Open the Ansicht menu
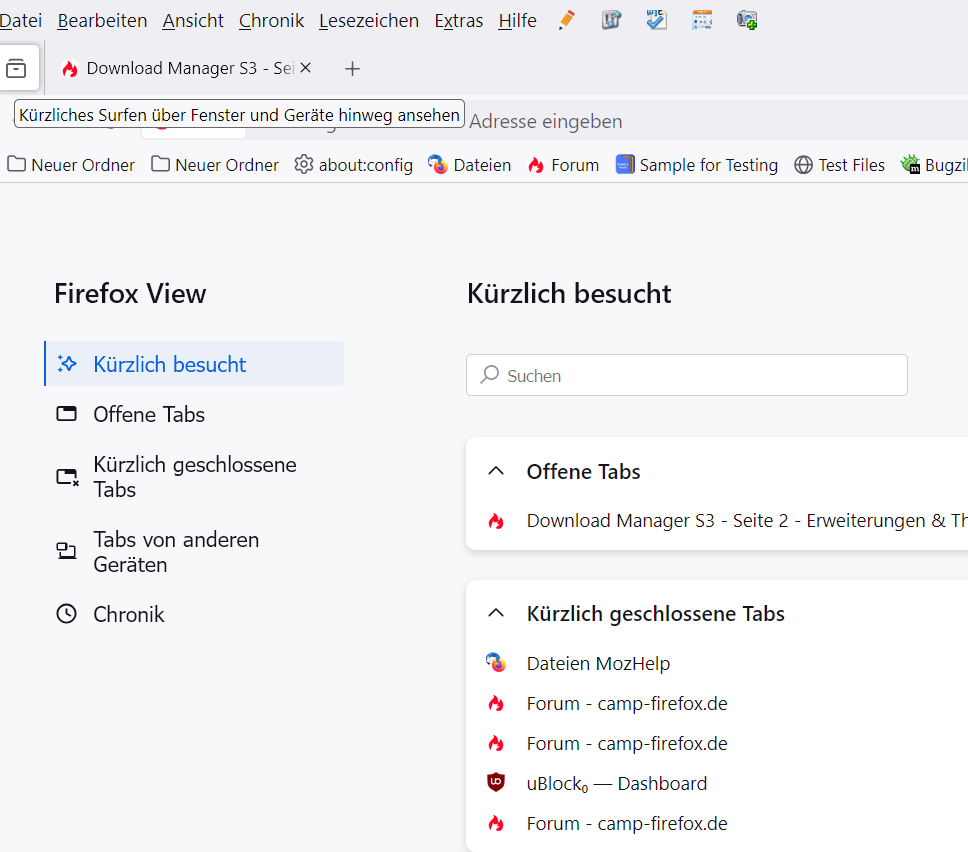968x852 pixels. point(193,20)
